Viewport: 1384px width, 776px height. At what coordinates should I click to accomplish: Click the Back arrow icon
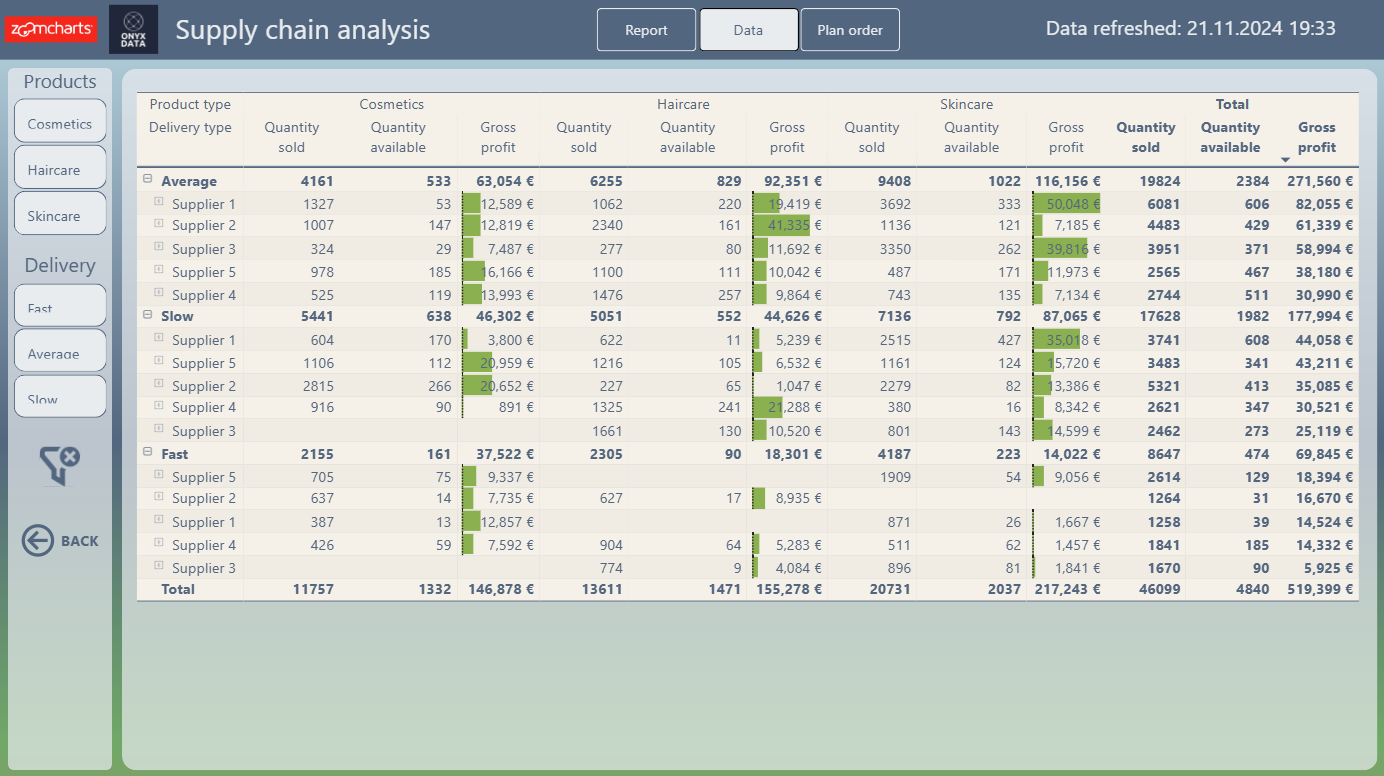(x=38, y=541)
